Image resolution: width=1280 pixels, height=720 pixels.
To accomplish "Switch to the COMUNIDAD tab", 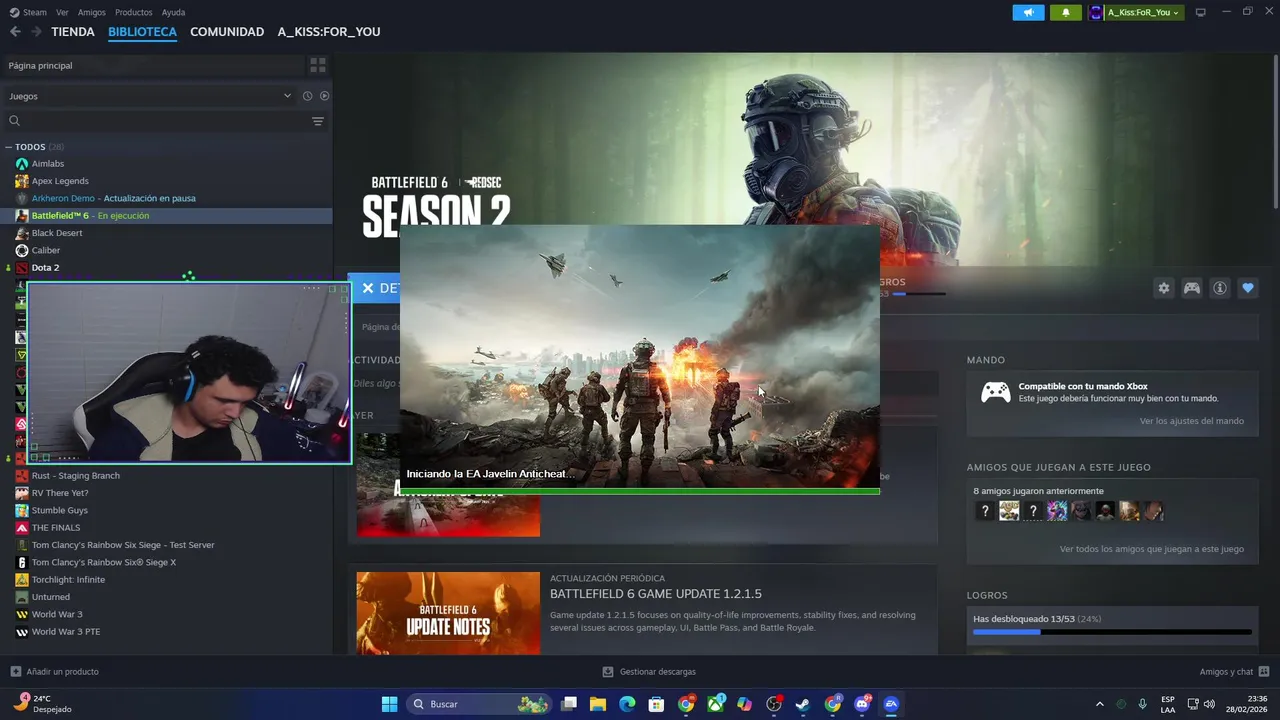I will [227, 32].
